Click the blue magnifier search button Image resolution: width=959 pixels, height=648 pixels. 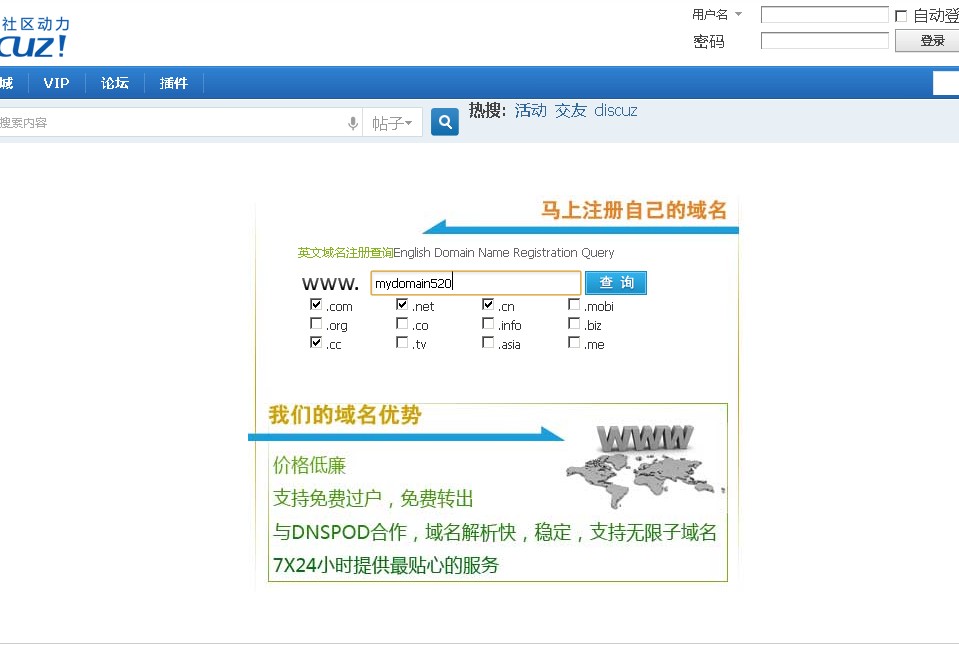click(445, 122)
